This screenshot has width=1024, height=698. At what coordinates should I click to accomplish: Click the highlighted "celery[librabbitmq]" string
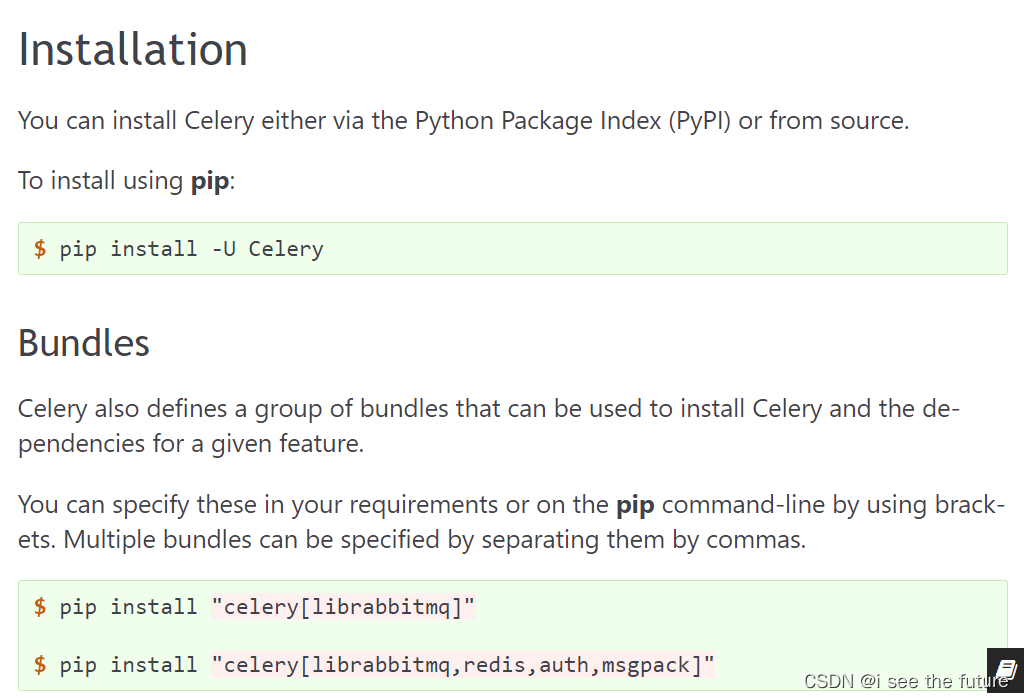pyautogui.click(x=343, y=607)
